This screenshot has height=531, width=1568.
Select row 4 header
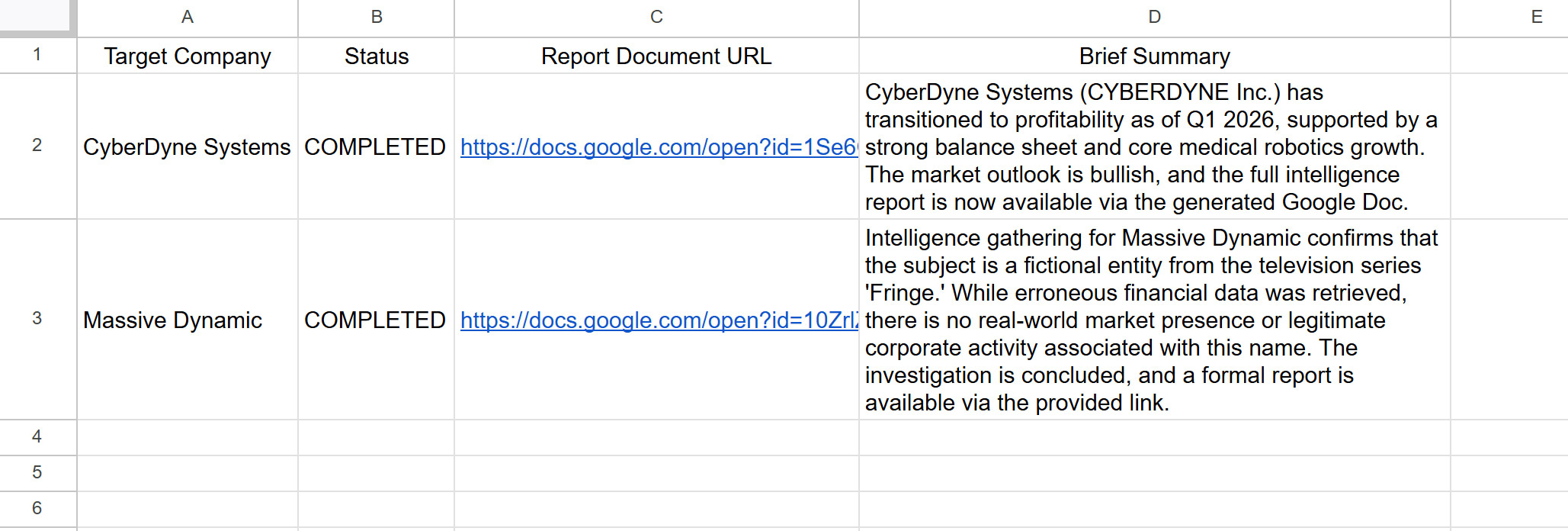tap(37, 438)
